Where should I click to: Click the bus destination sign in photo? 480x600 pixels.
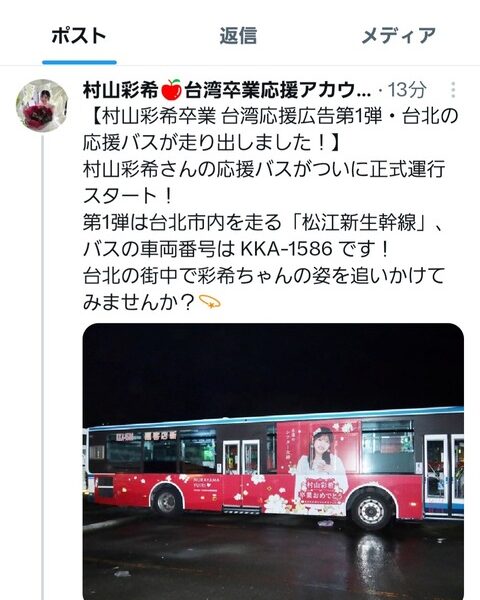tap(146, 436)
